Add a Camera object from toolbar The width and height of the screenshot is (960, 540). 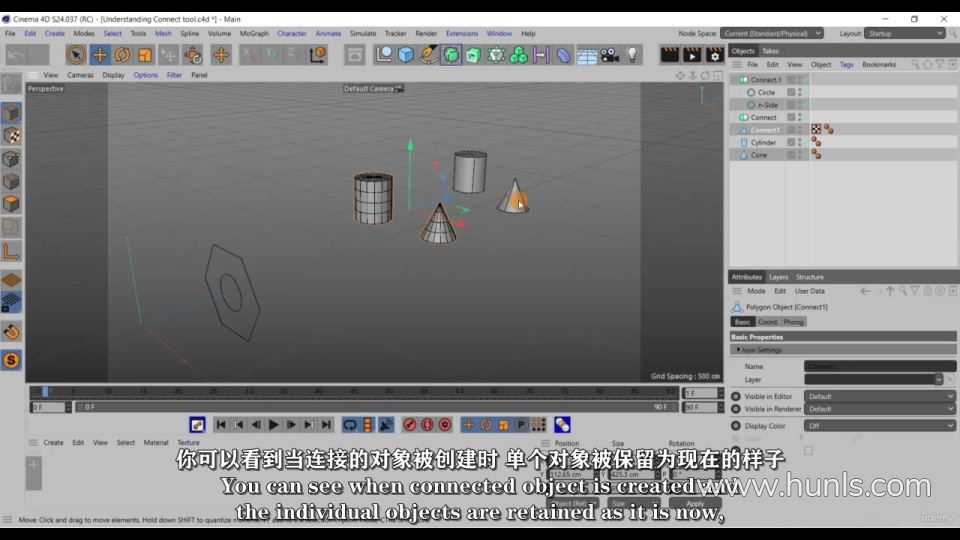609,55
